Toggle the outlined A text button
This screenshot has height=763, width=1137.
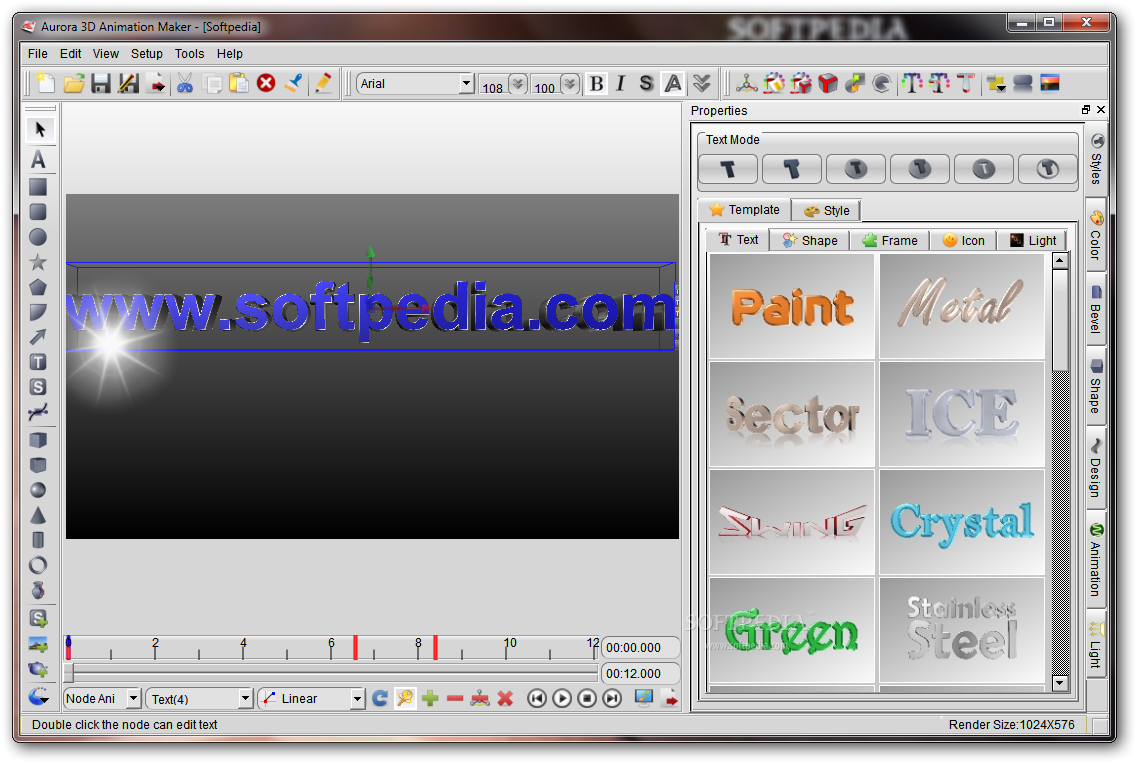pos(673,83)
